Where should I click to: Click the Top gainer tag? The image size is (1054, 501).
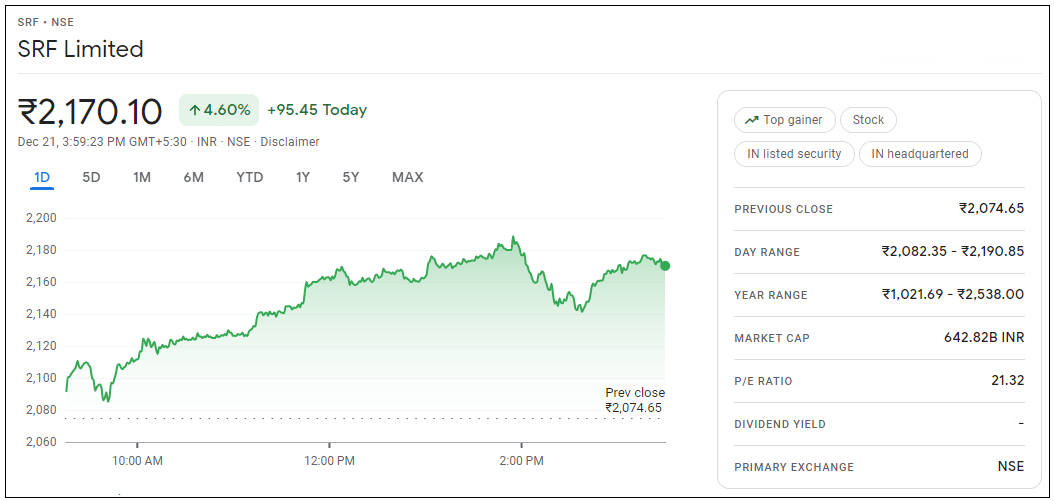pos(784,120)
